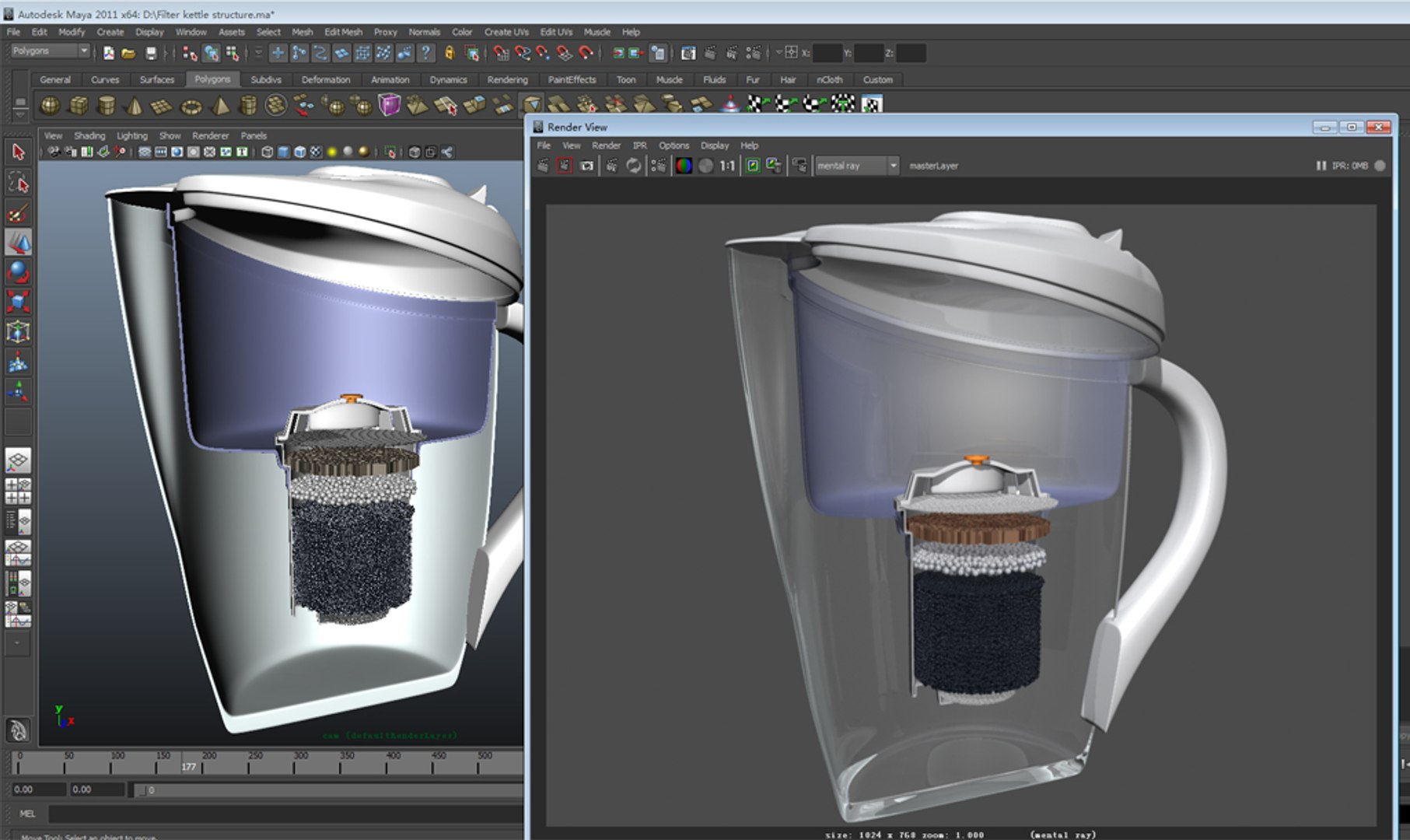Activate the Lasso select tool

coord(18,183)
